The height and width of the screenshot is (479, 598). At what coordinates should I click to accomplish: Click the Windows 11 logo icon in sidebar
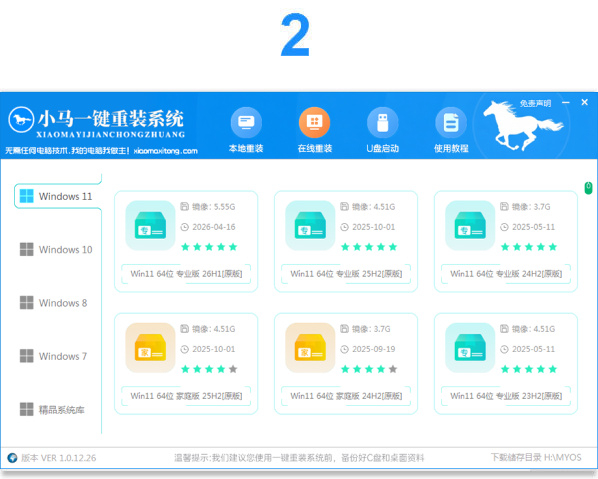point(27,196)
